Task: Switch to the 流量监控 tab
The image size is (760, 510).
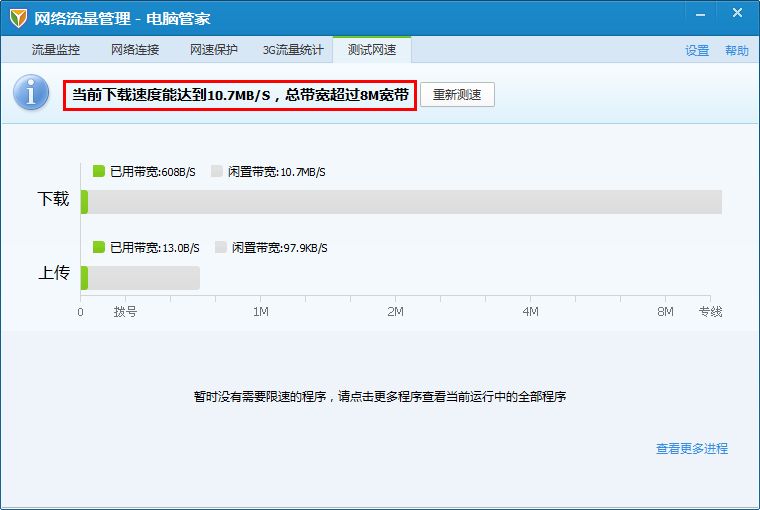Action: (x=56, y=50)
